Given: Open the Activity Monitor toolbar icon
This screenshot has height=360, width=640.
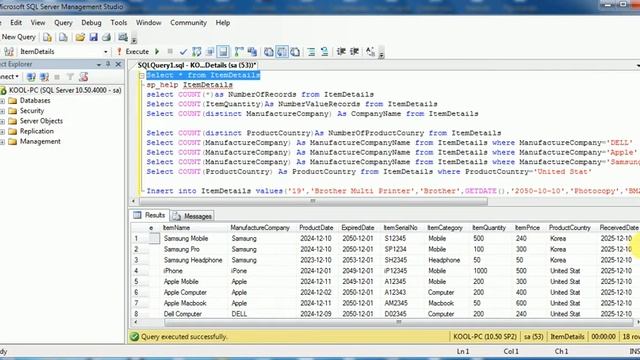Looking at the screenshot, I should point(123,38).
